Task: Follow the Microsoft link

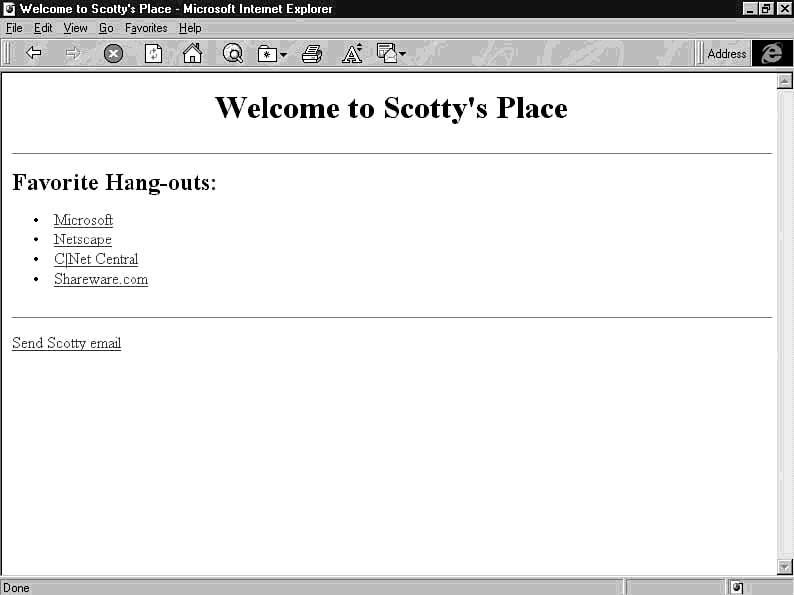Action: (x=83, y=220)
